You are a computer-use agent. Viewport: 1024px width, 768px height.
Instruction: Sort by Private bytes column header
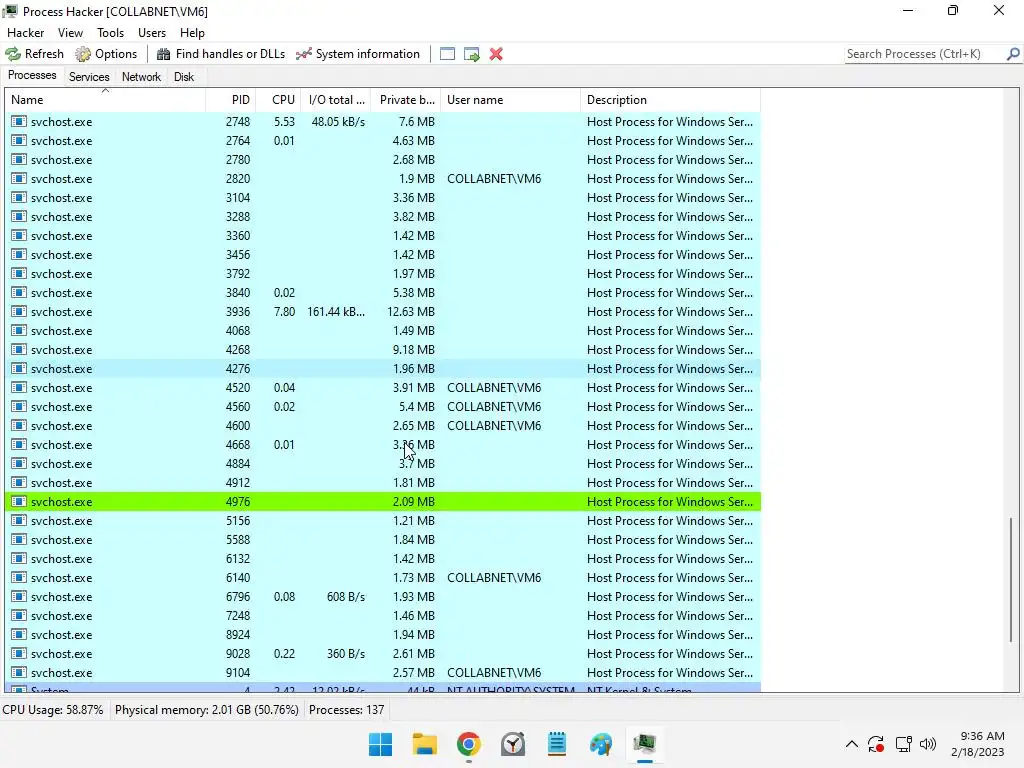[x=406, y=100]
